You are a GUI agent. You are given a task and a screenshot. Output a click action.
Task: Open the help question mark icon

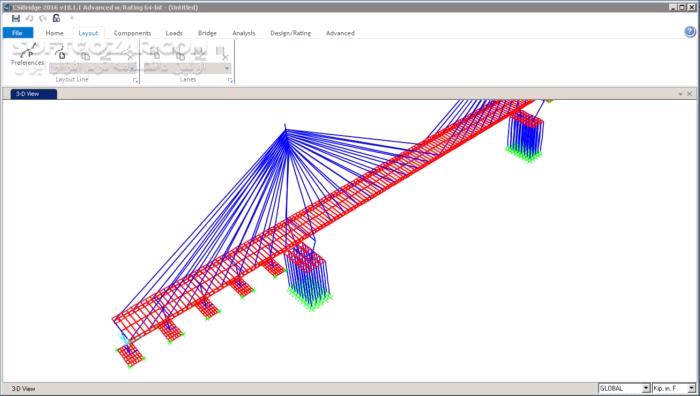click(x=690, y=32)
